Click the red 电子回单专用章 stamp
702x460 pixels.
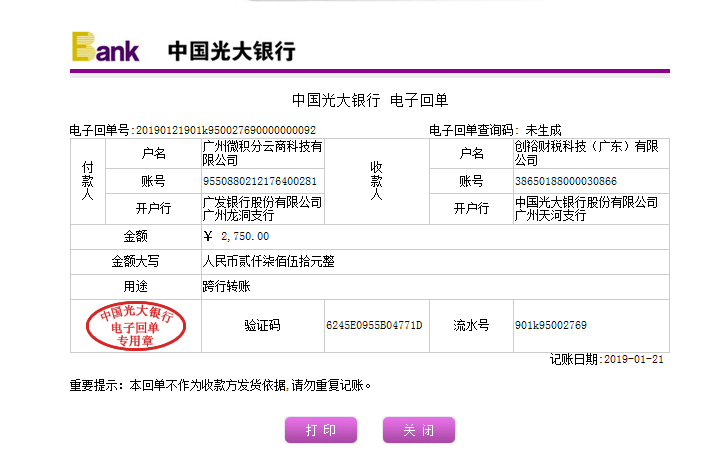tap(136, 326)
